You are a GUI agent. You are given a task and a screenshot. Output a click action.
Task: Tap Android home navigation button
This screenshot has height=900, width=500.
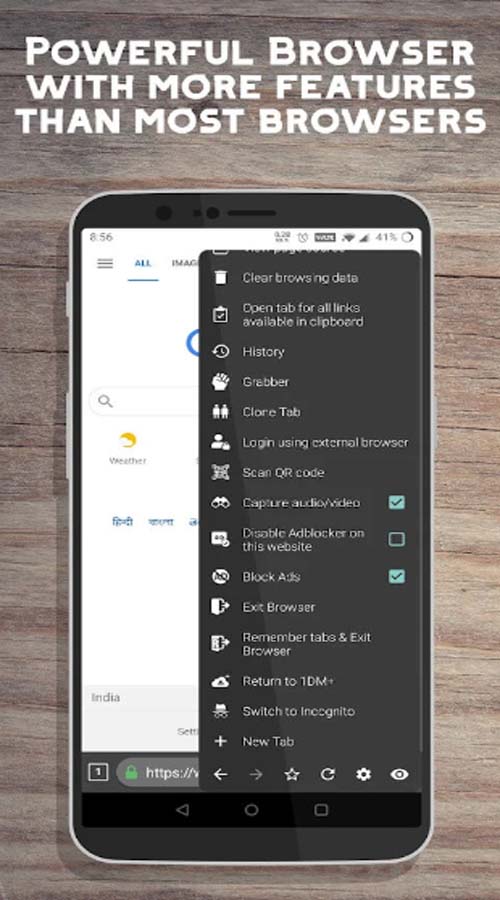(251, 809)
